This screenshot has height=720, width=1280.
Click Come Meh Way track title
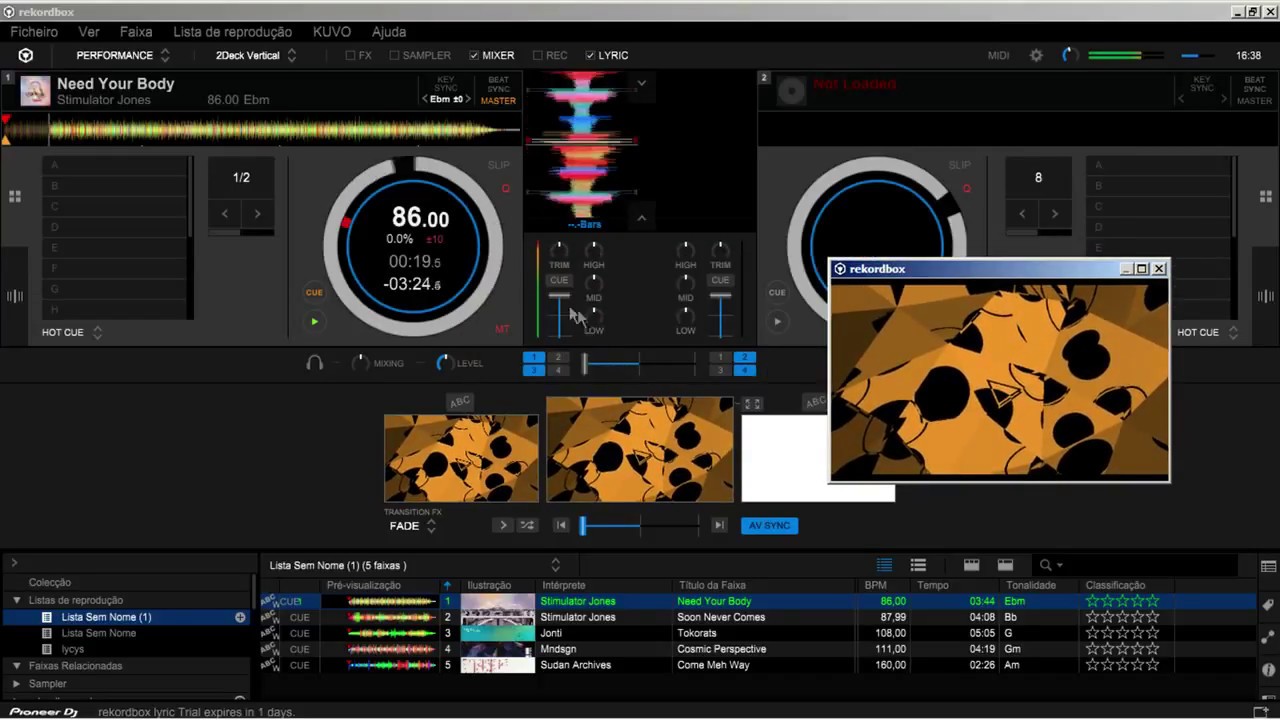(713, 665)
